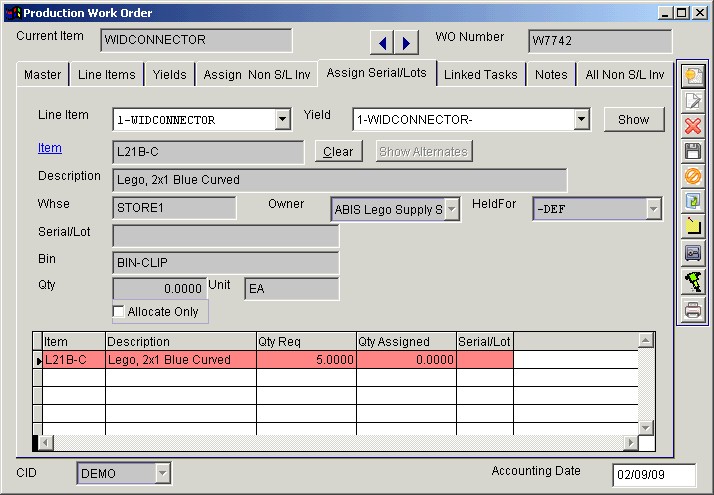The width and height of the screenshot is (714, 495).
Task: Click into the Serial/Lot input field
Action: point(226,236)
